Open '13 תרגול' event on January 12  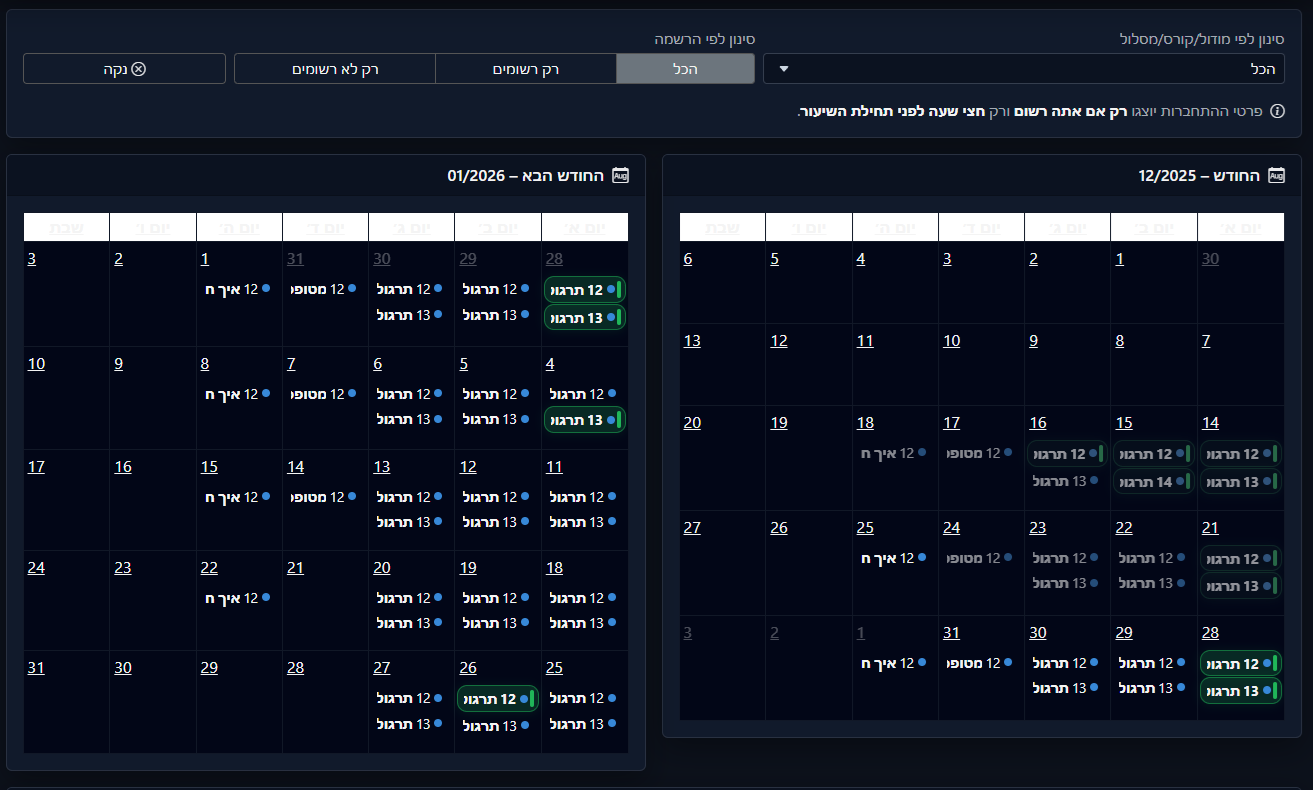(x=497, y=522)
